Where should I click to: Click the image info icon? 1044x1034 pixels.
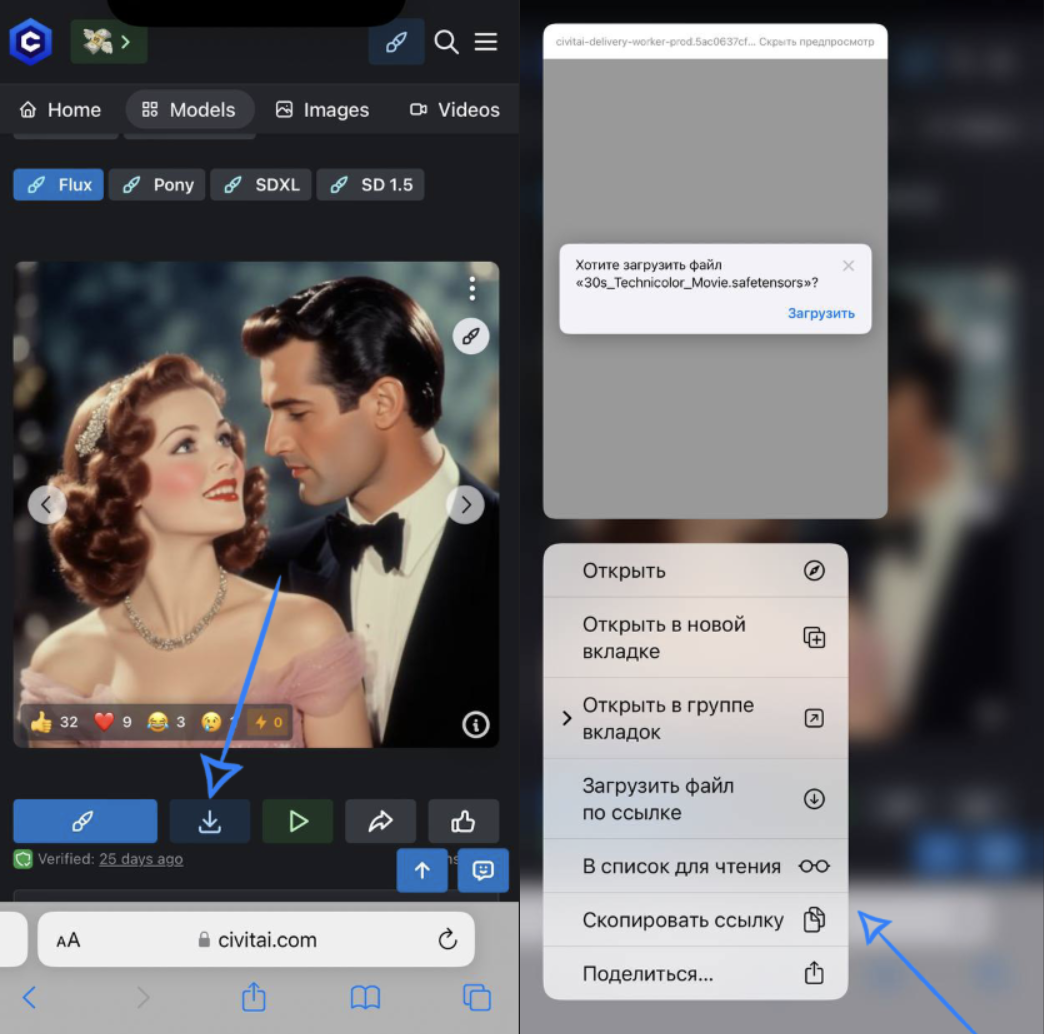click(475, 725)
